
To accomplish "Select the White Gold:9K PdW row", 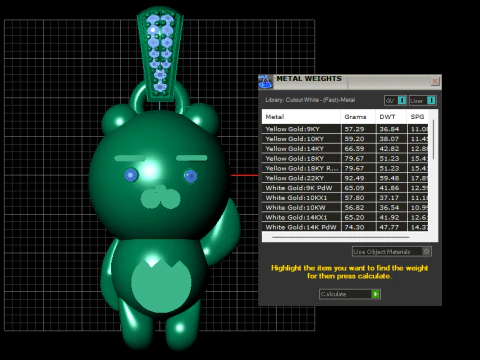I will click(x=345, y=188).
